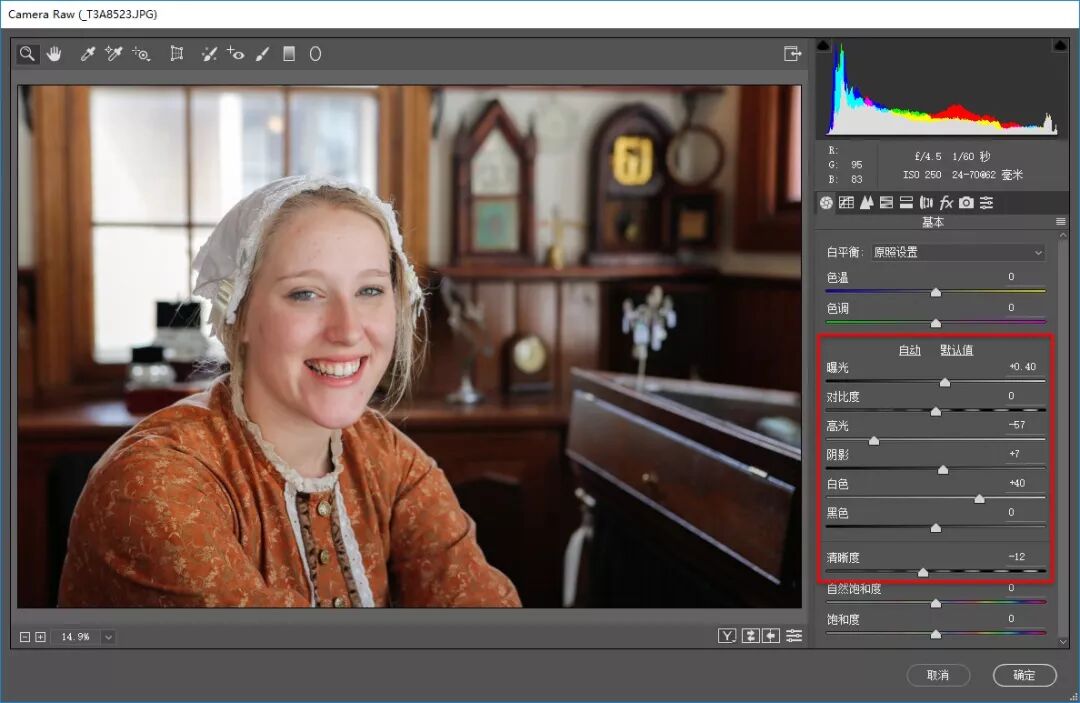Click the 曝光 exposure slider handle
1080x703 pixels.
pyautogui.click(x=945, y=382)
